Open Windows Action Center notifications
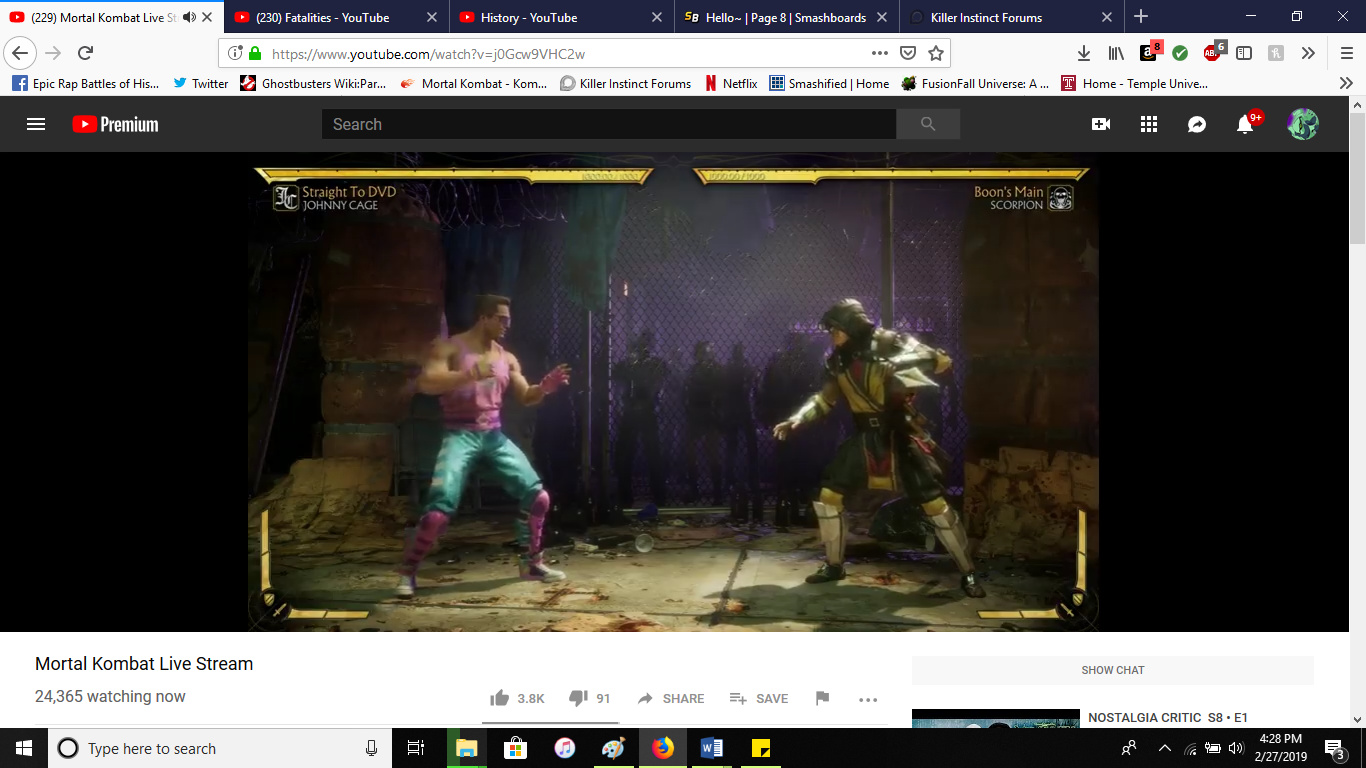Viewport: 1366px width, 768px height. tap(1334, 748)
